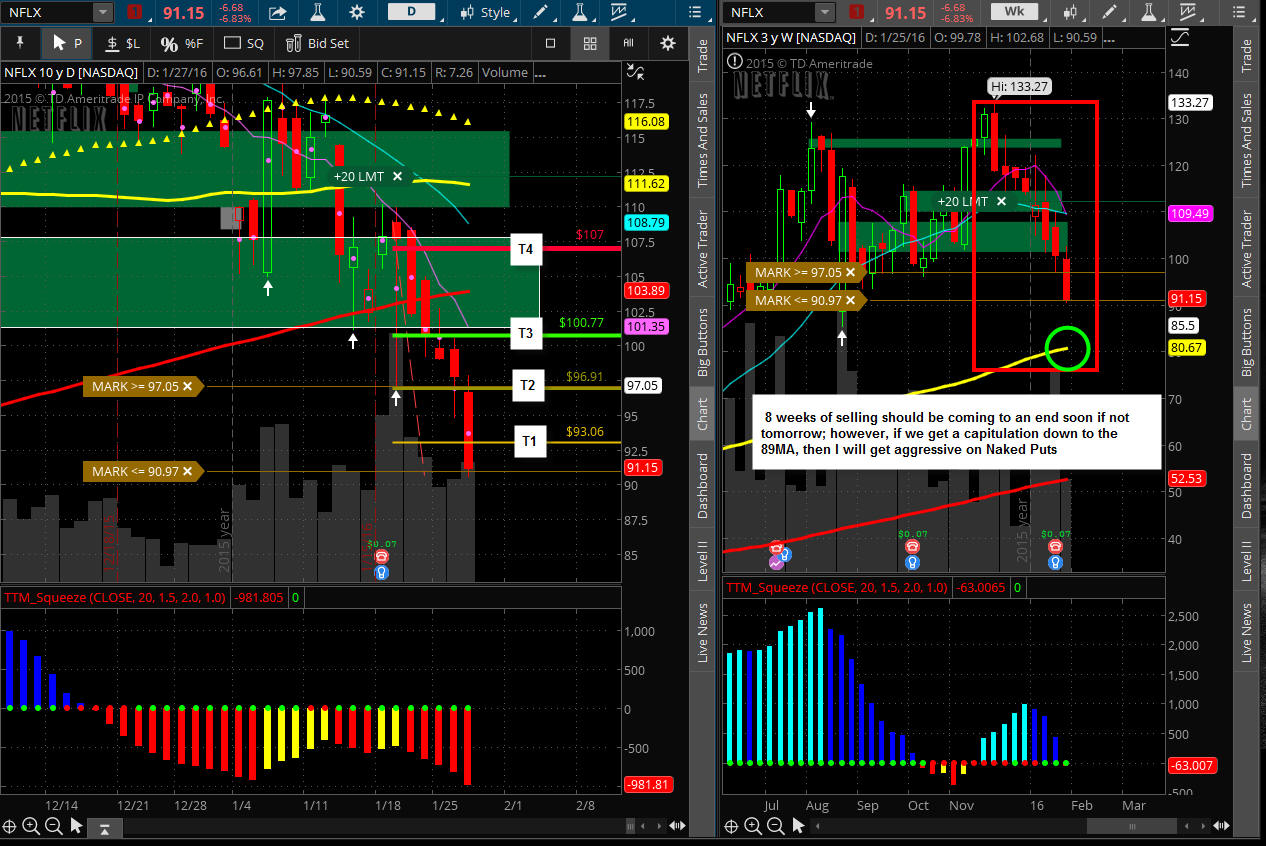Collapse left chart lower study panel
The width and height of the screenshot is (1266, 846).
tap(104, 827)
